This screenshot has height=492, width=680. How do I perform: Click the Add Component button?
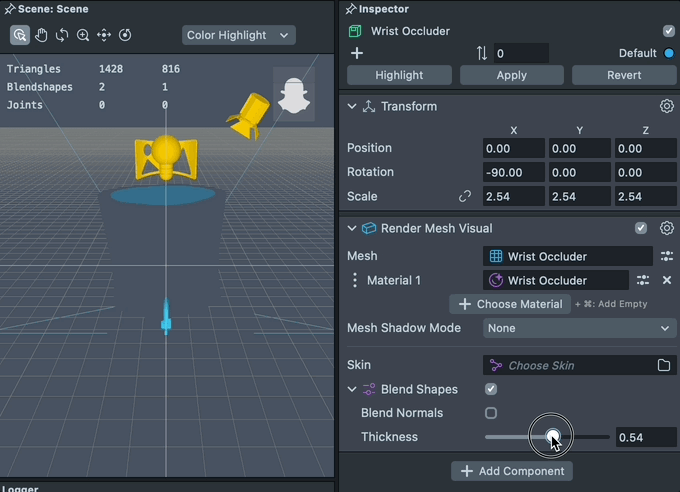[x=511, y=471]
